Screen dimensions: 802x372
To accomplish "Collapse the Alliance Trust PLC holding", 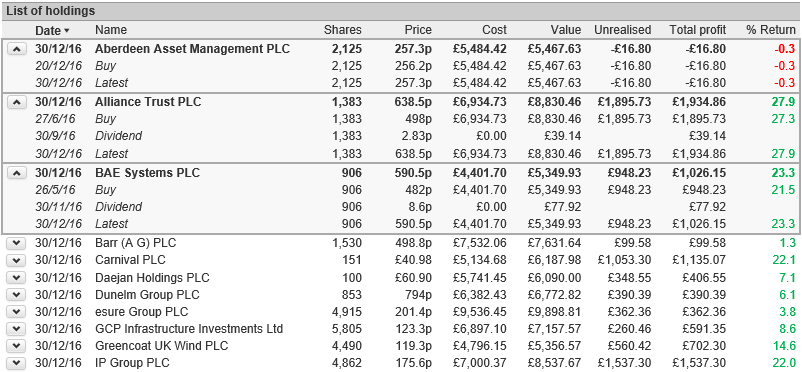I will coord(17,102).
